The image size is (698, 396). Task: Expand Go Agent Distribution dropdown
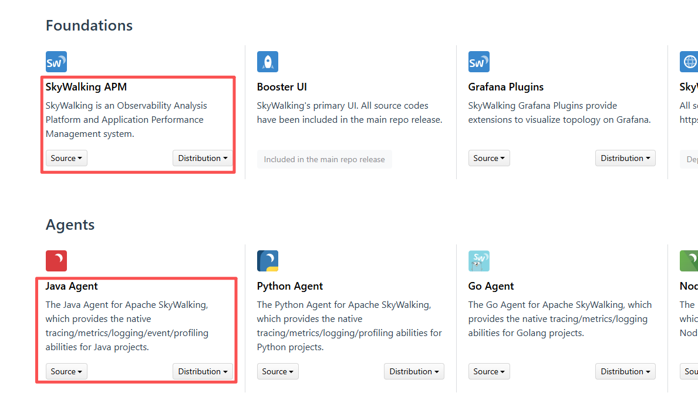pyautogui.click(x=625, y=371)
